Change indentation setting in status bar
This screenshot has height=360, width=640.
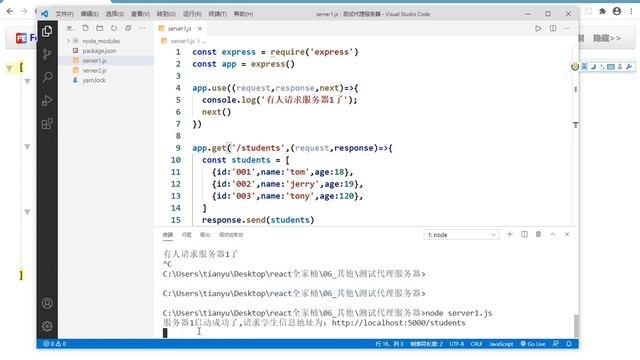[x=427, y=344]
